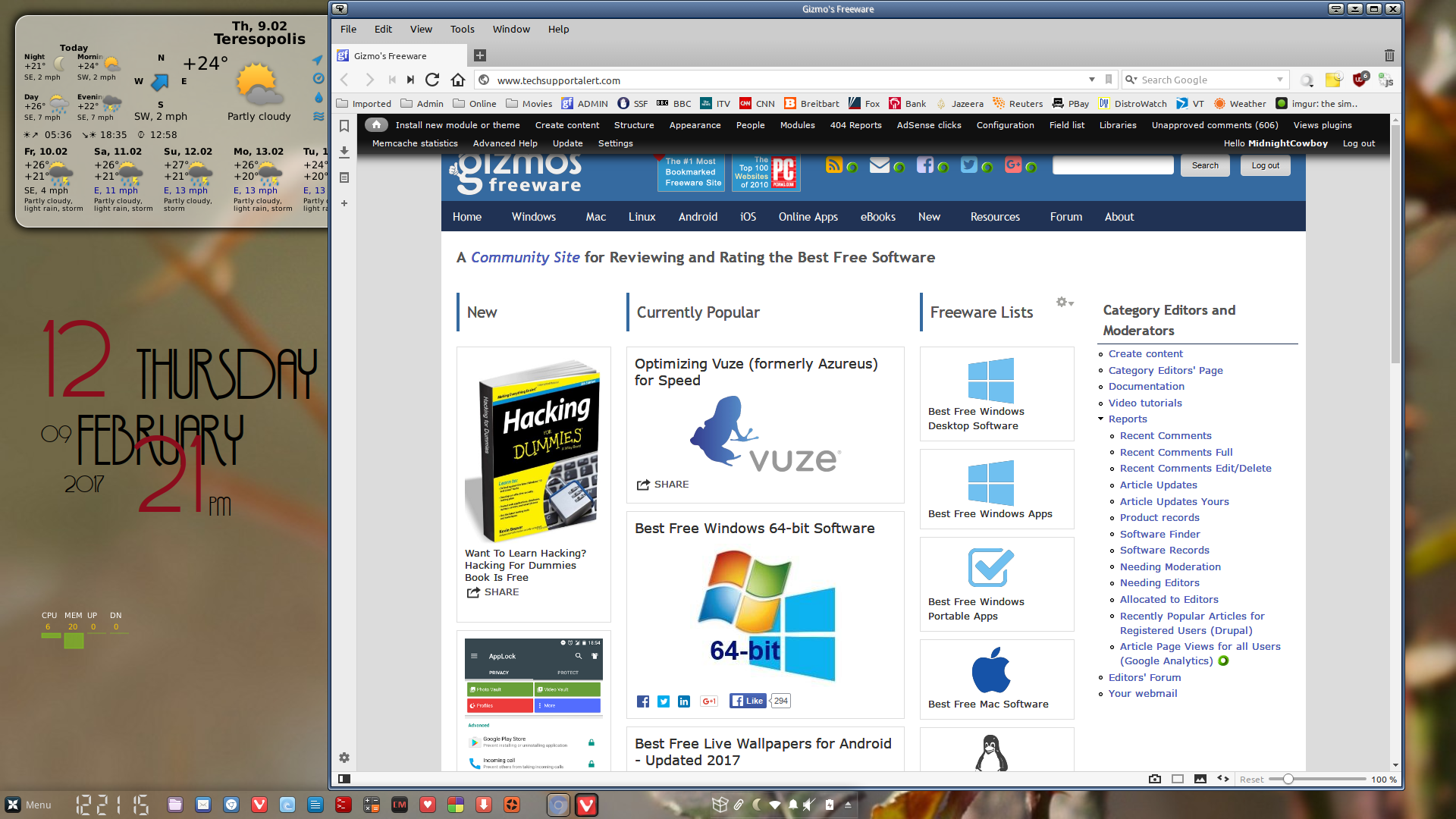1456x819 pixels.
Task: Click the Facebook icon in site header
Action: click(925, 165)
